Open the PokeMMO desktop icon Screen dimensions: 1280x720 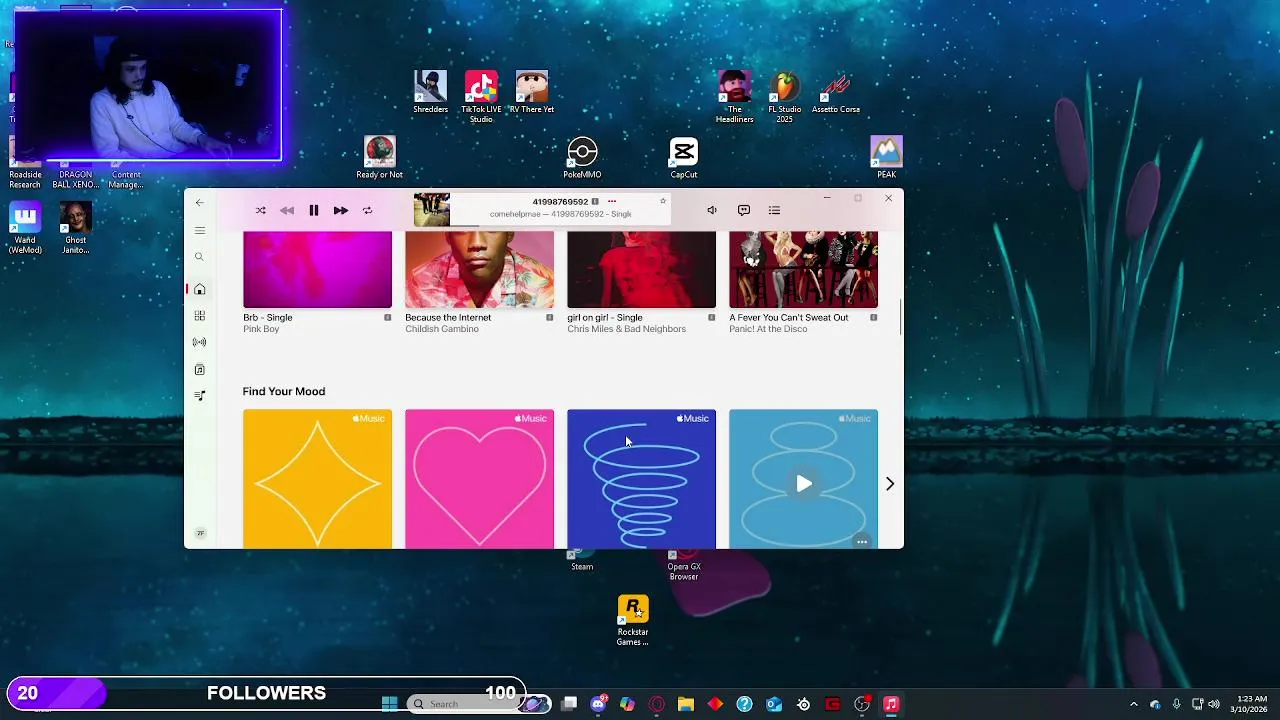click(x=582, y=158)
